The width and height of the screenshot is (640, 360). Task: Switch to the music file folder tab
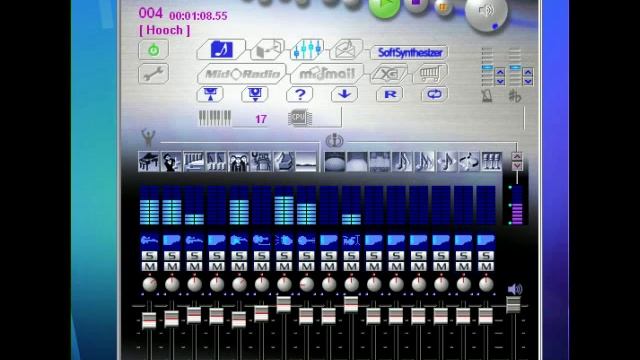click(x=221, y=50)
